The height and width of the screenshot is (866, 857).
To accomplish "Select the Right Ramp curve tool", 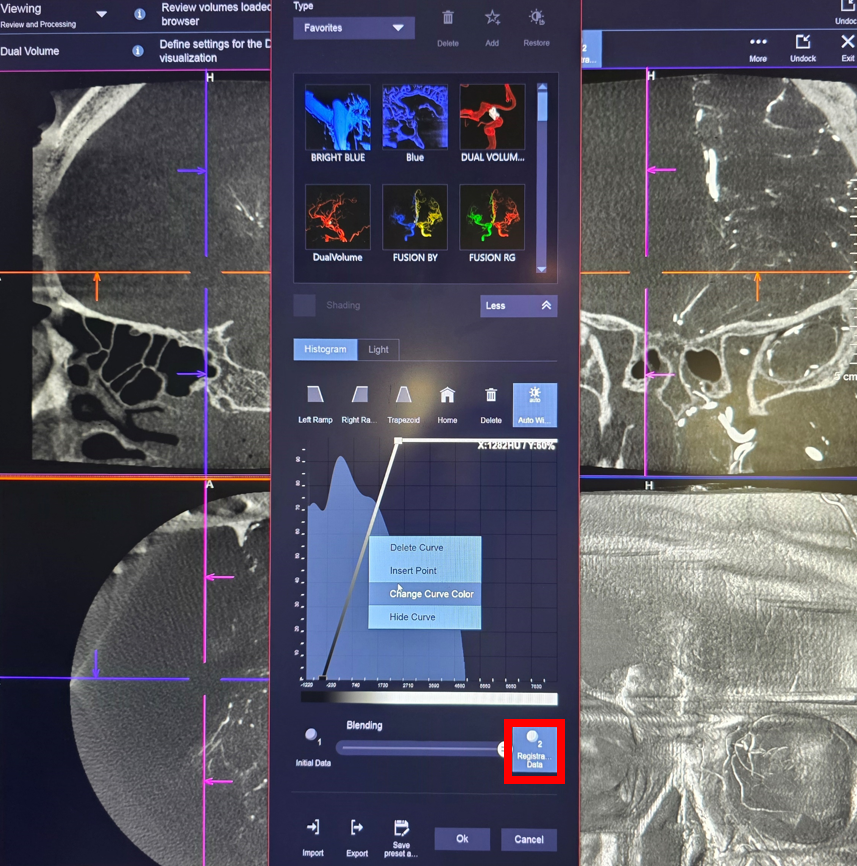I will pos(360,396).
